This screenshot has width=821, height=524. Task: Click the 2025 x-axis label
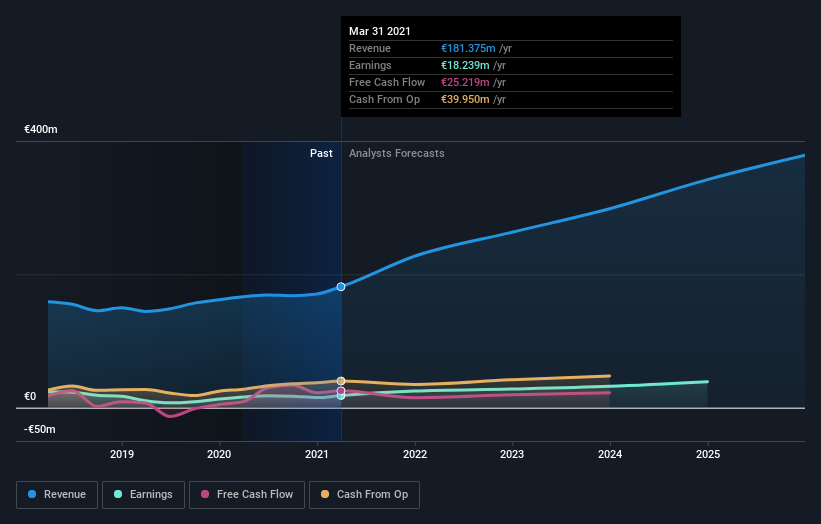708,454
